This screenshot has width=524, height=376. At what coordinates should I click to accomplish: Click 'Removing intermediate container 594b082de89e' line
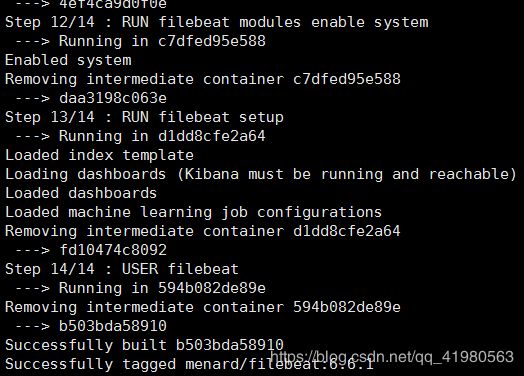point(203,307)
